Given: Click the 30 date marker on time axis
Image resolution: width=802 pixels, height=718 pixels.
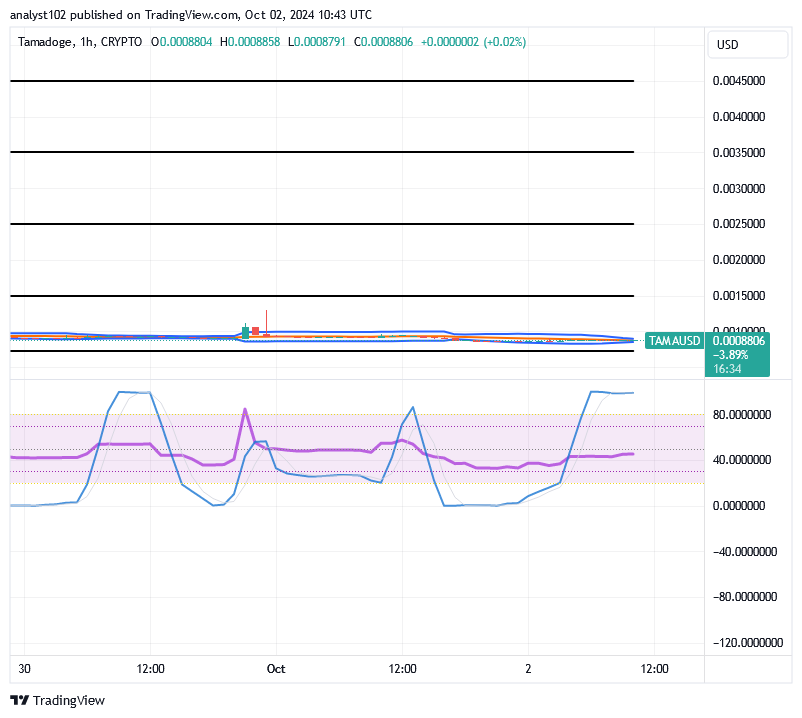Looking at the screenshot, I should coord(24,668).
